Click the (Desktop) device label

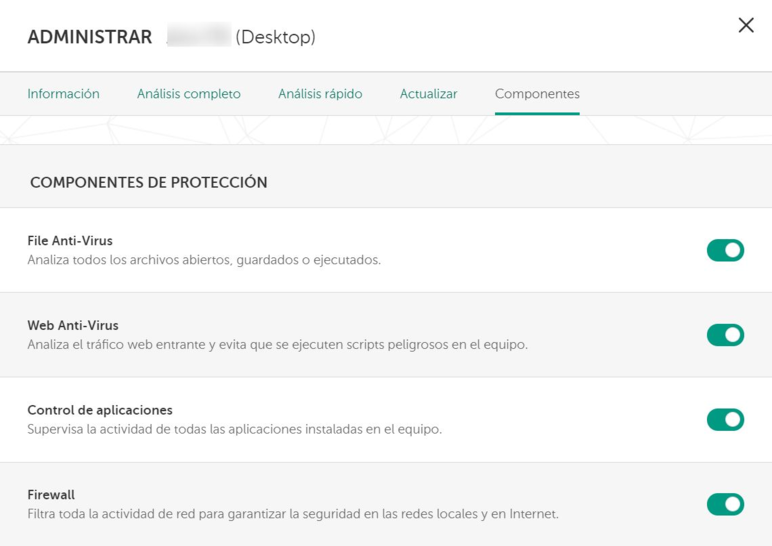tap(275, 38)
